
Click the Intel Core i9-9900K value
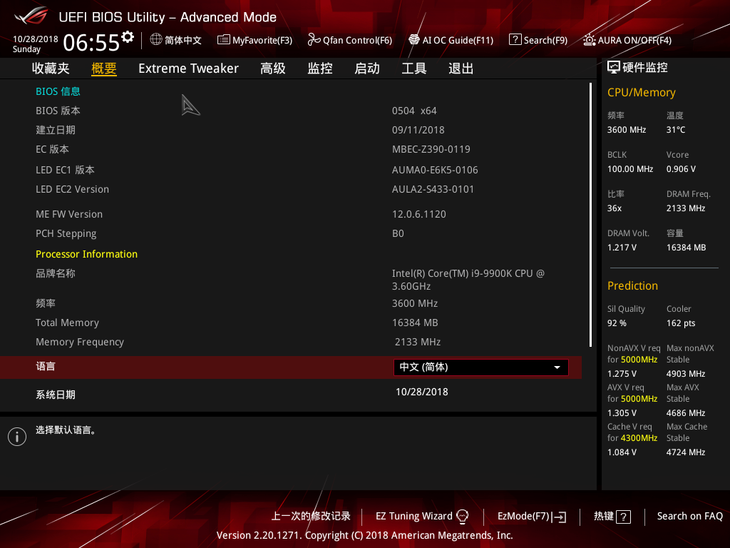(468, 280)
